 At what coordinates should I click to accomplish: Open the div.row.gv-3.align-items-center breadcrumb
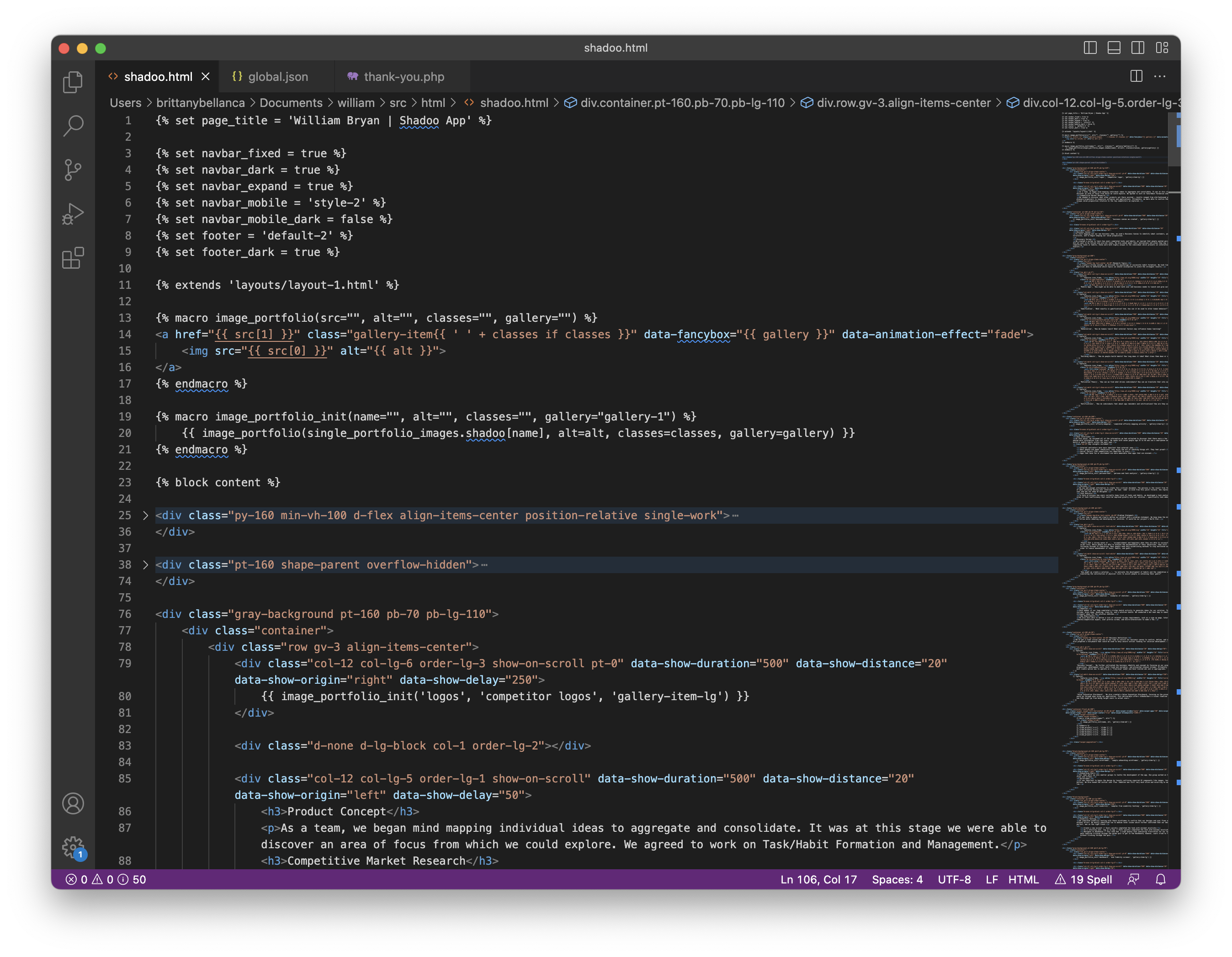tap(896, 103)
